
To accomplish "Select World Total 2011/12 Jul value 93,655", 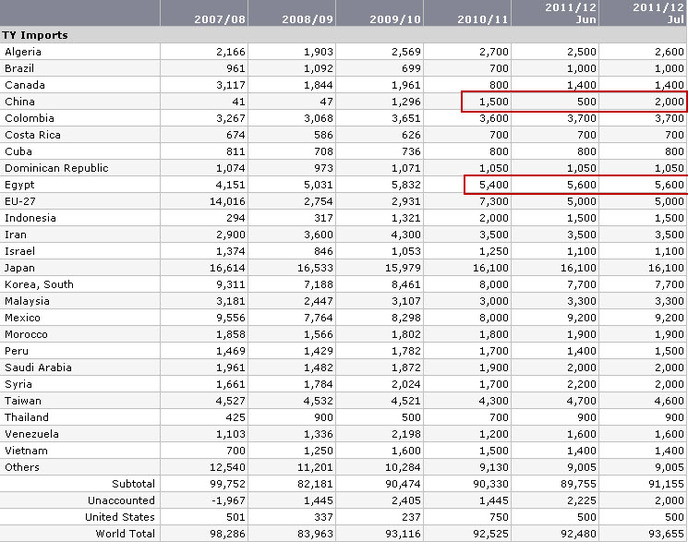I will [666, 534].
